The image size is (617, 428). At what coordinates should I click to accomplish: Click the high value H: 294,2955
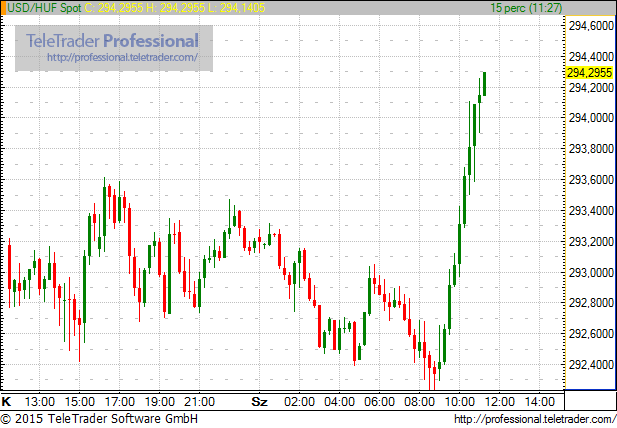point(175,7)
